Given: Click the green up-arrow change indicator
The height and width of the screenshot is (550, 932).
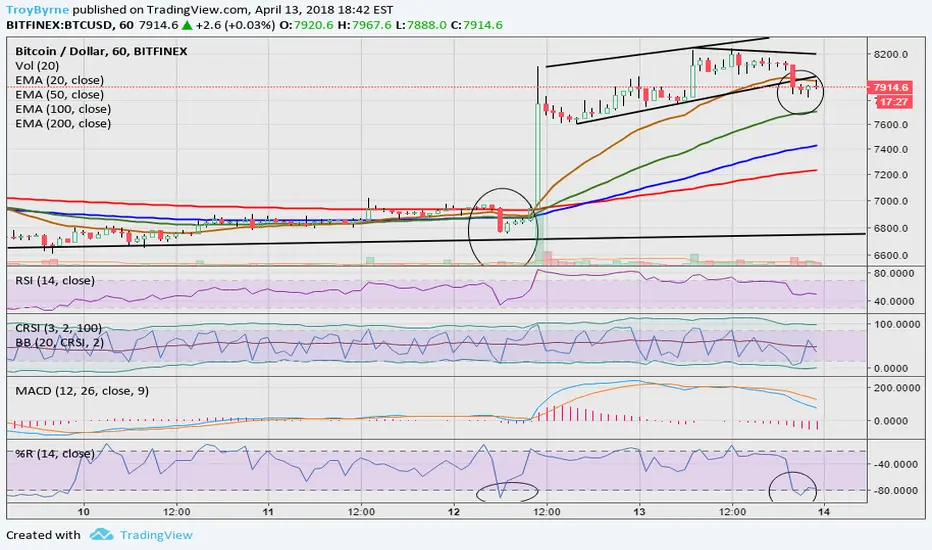Looking at the screenshot, I should pos(187,25).
